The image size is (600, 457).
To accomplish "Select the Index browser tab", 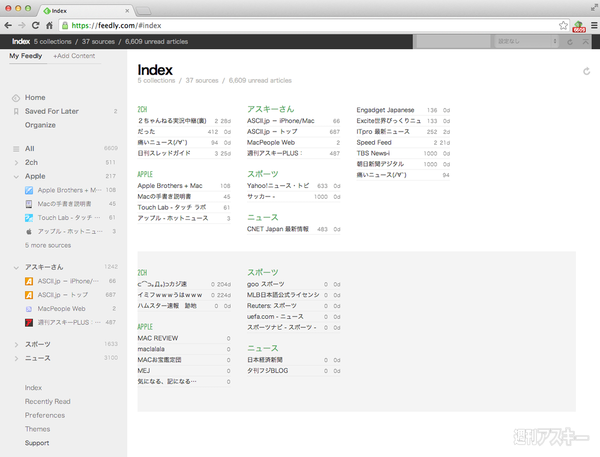I will 86,11.
